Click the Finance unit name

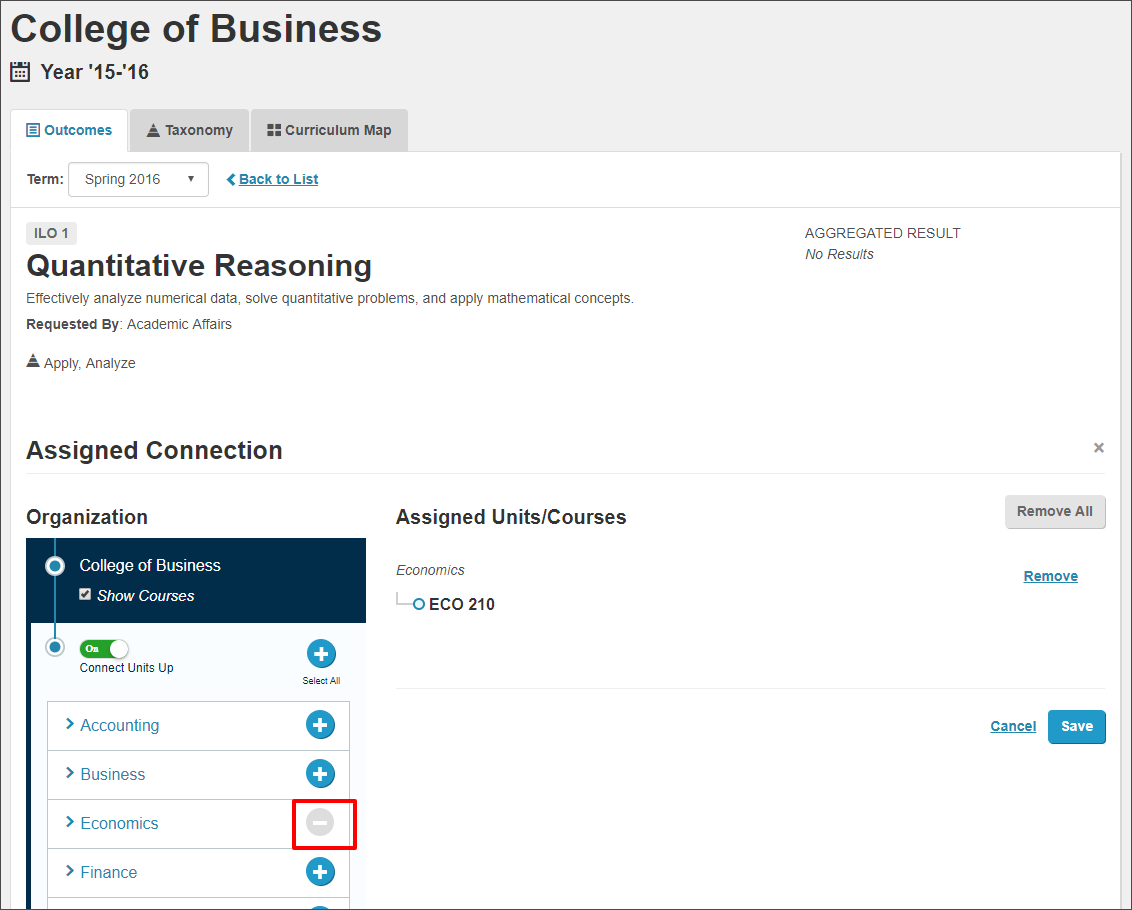coord(108,872)
